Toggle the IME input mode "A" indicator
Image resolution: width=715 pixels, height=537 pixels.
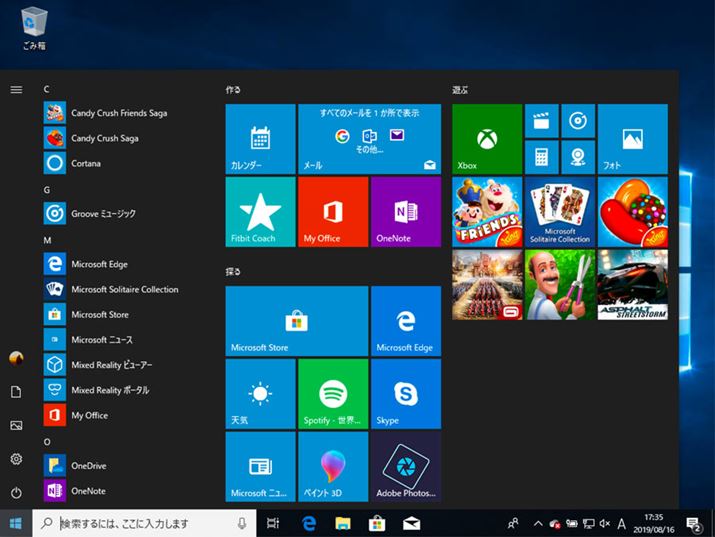[x=622, y=523]
